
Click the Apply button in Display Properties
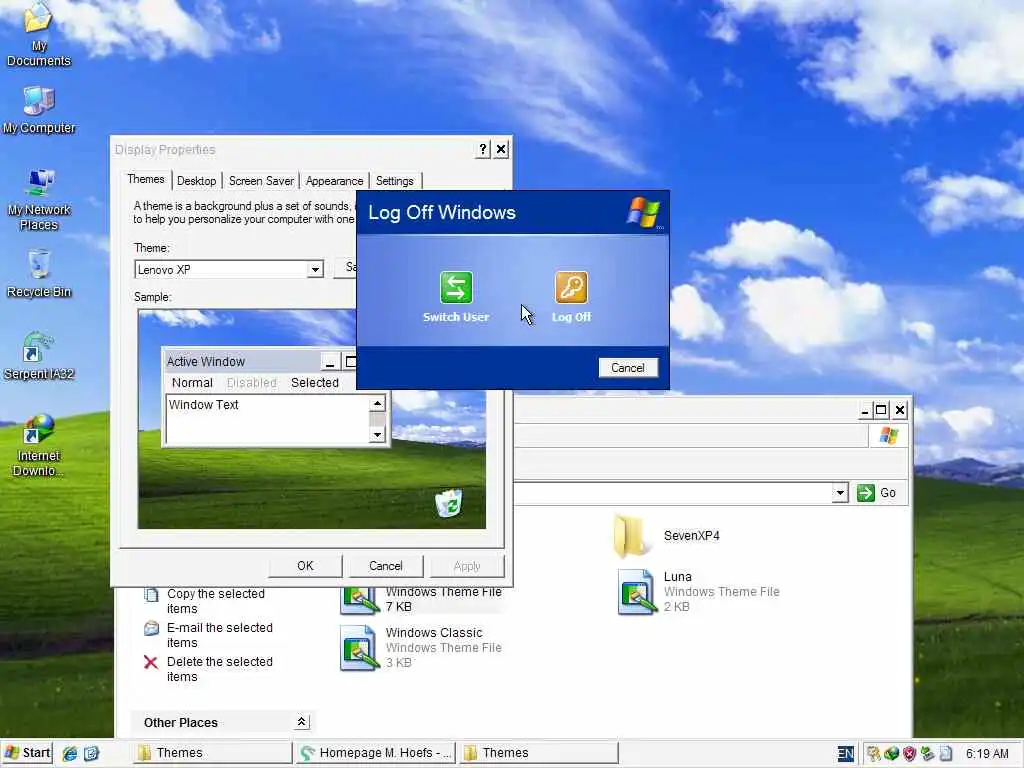[466, 566]
